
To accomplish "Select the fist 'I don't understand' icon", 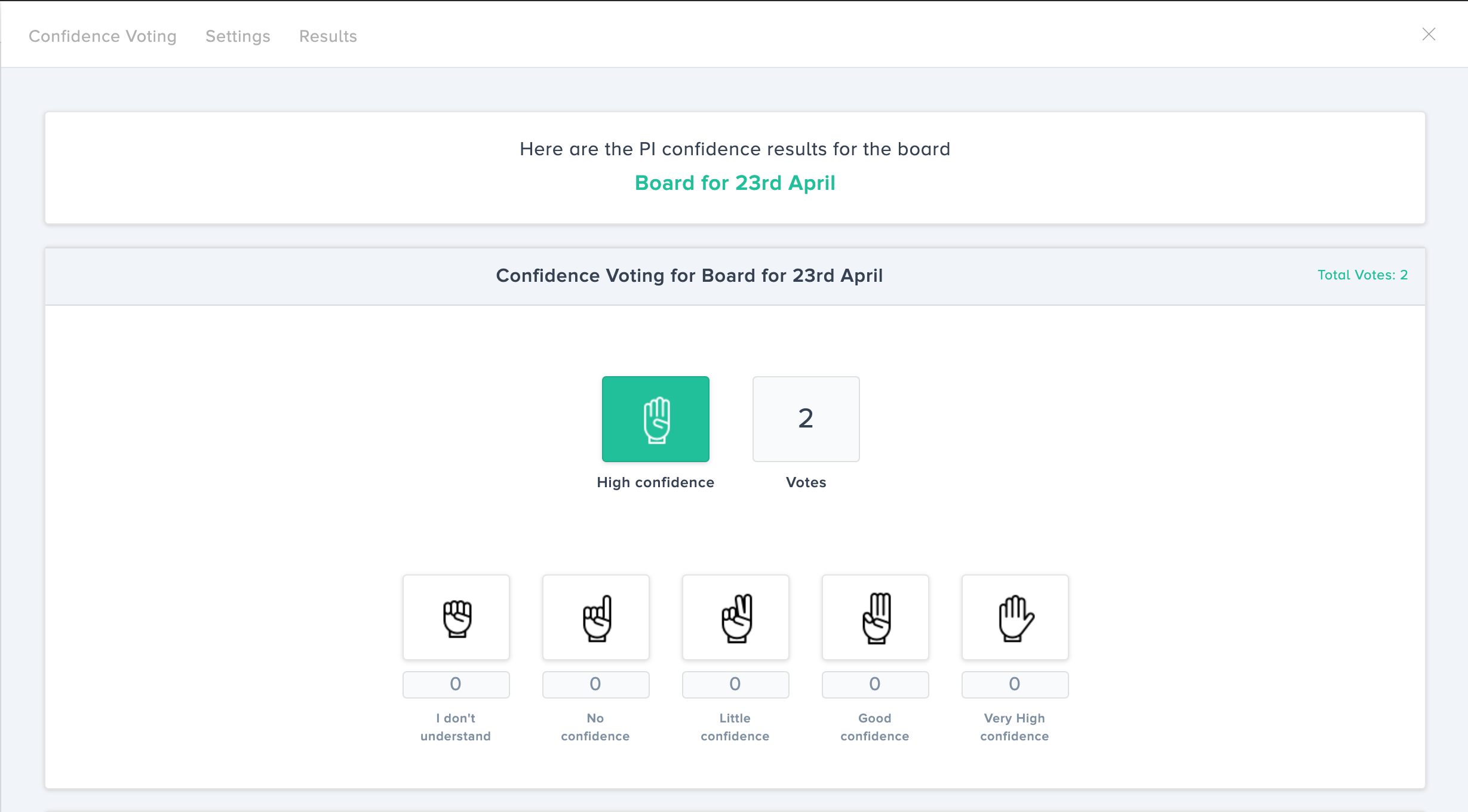I will pos(456,617).
